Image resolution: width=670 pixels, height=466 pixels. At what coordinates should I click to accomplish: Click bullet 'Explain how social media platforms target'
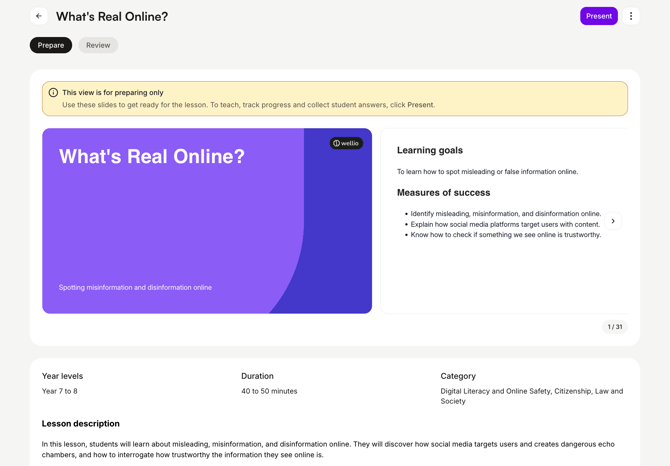(505, 224)
